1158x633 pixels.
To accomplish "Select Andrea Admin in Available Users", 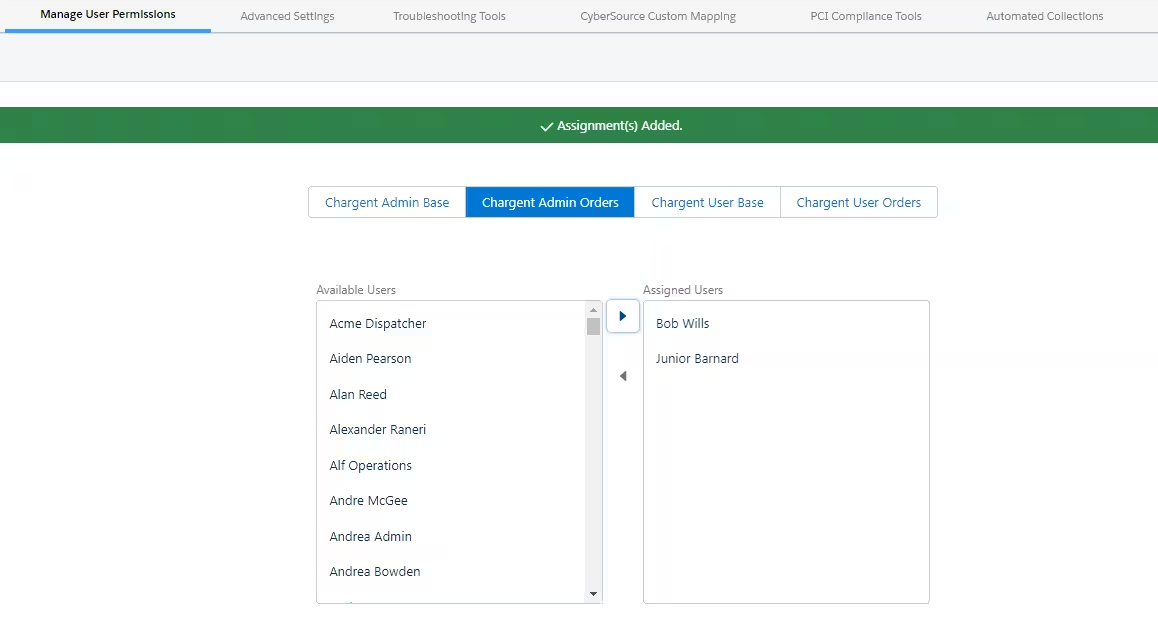I will tap(451, 536).
